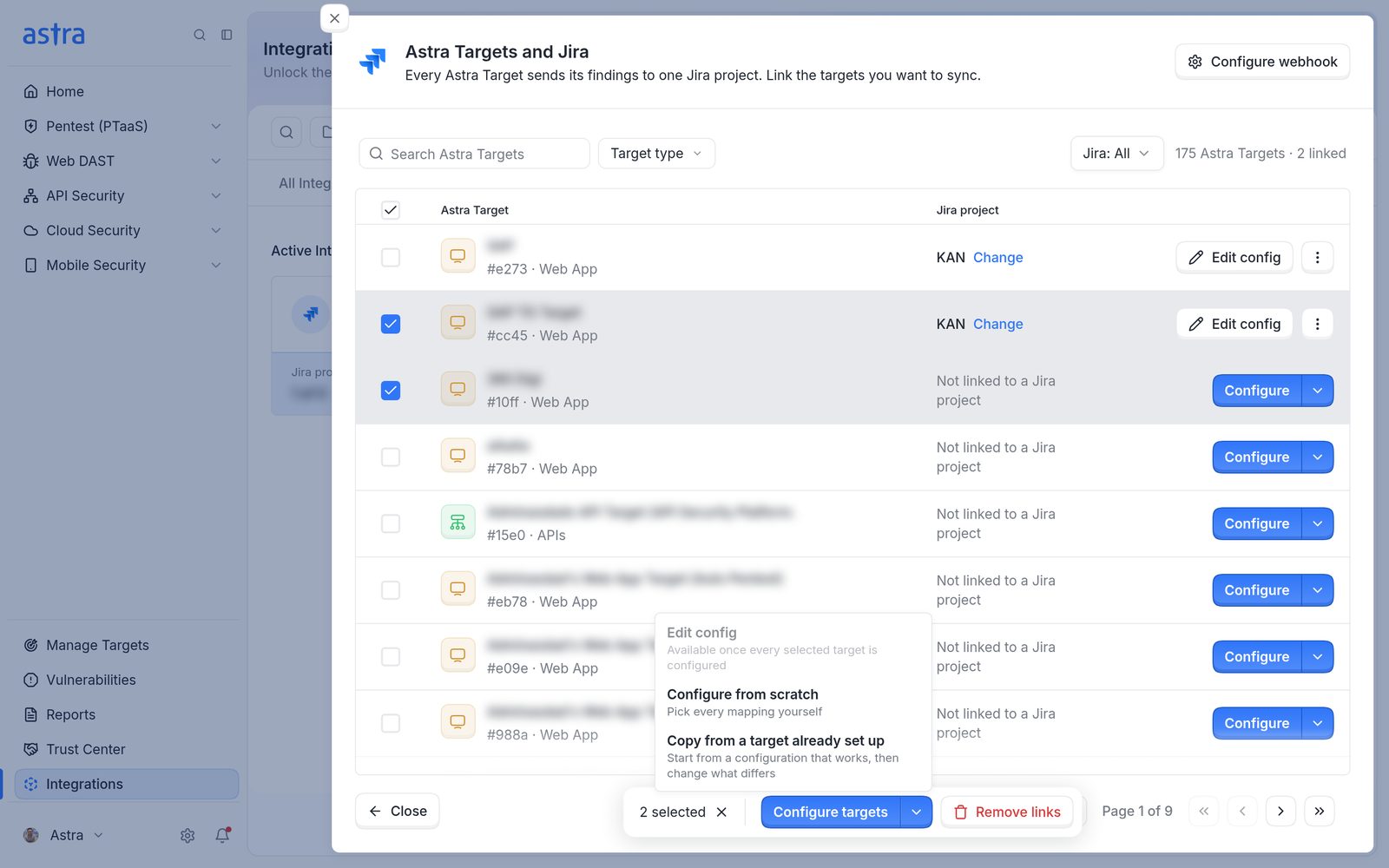This screenshot has width=1389, height=868.
Task: Click Edit config for #cc45
Action: tap(1234, 324)
